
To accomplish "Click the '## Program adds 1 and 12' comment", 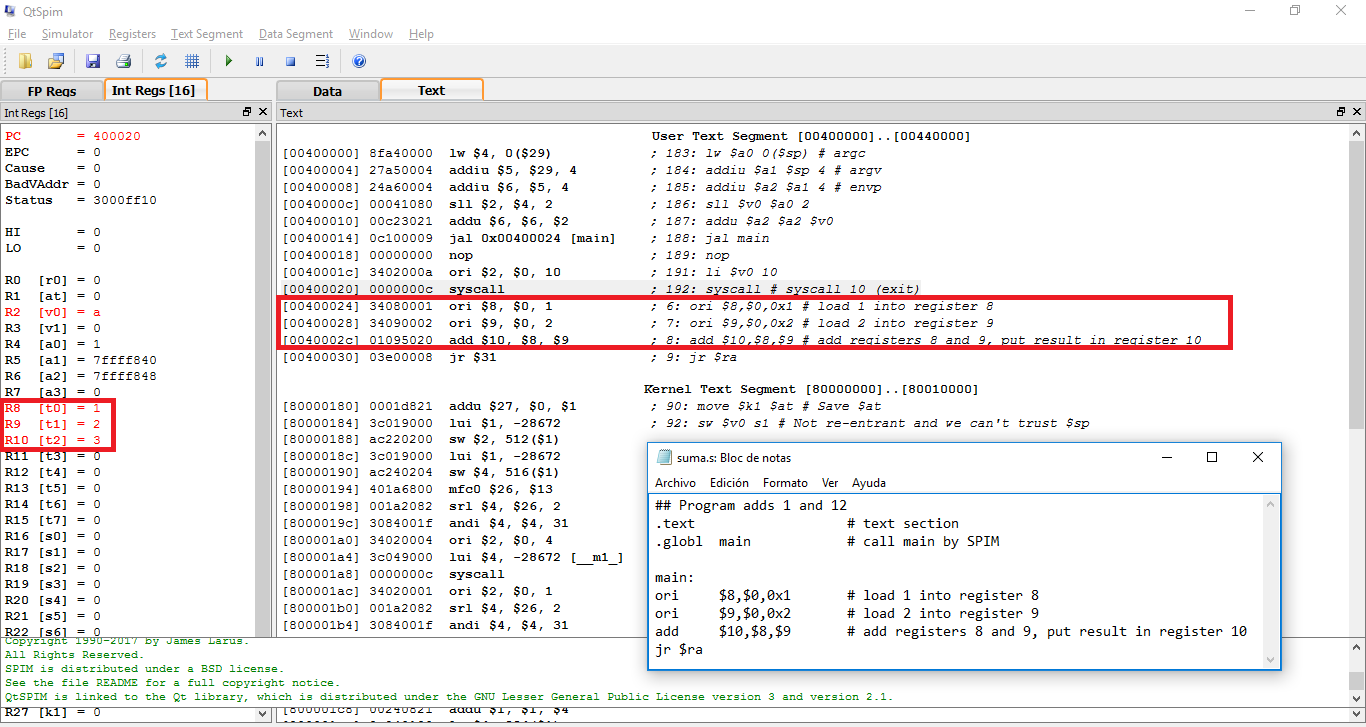I will click(x=751, y=505).
